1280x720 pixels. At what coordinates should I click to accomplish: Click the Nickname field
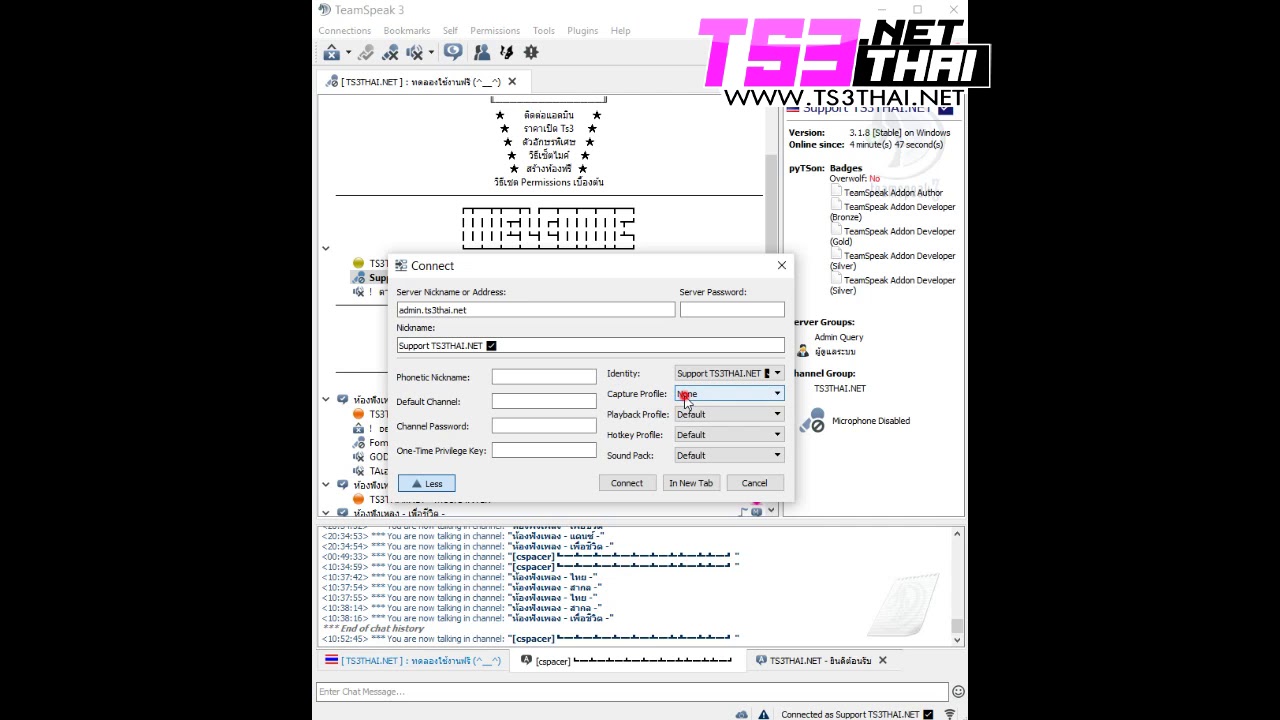point(590,346)
